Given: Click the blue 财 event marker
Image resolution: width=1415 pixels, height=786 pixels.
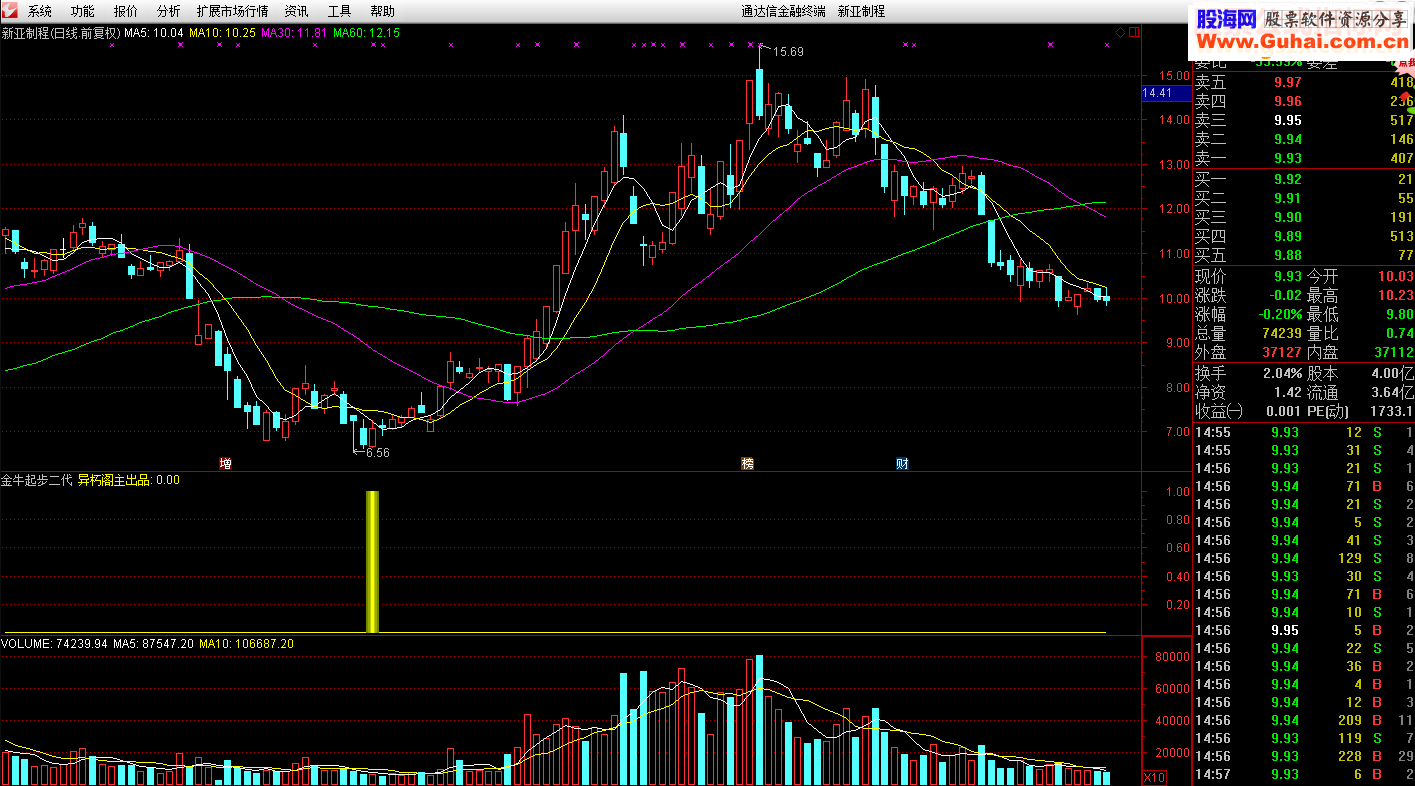Looking at the screenshot, I should 902,463.
